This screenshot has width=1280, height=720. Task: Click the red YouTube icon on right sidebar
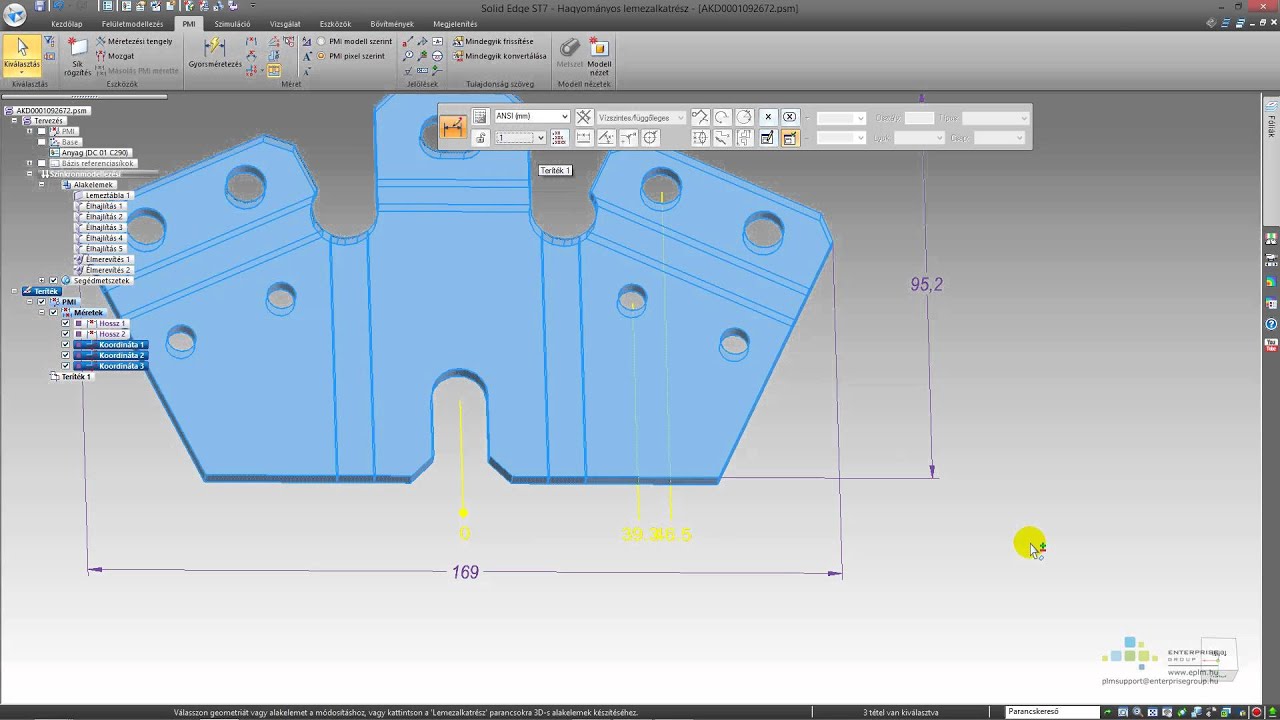point(1271,345)
